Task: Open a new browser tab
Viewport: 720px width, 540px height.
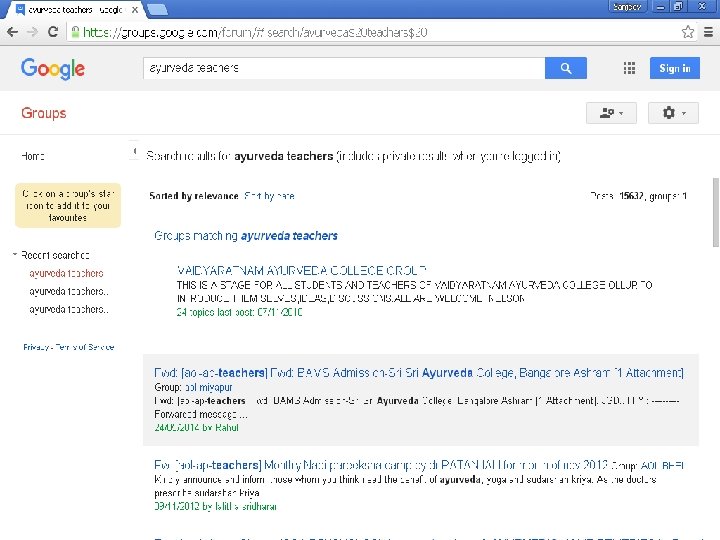Action: tap(158, 9)
